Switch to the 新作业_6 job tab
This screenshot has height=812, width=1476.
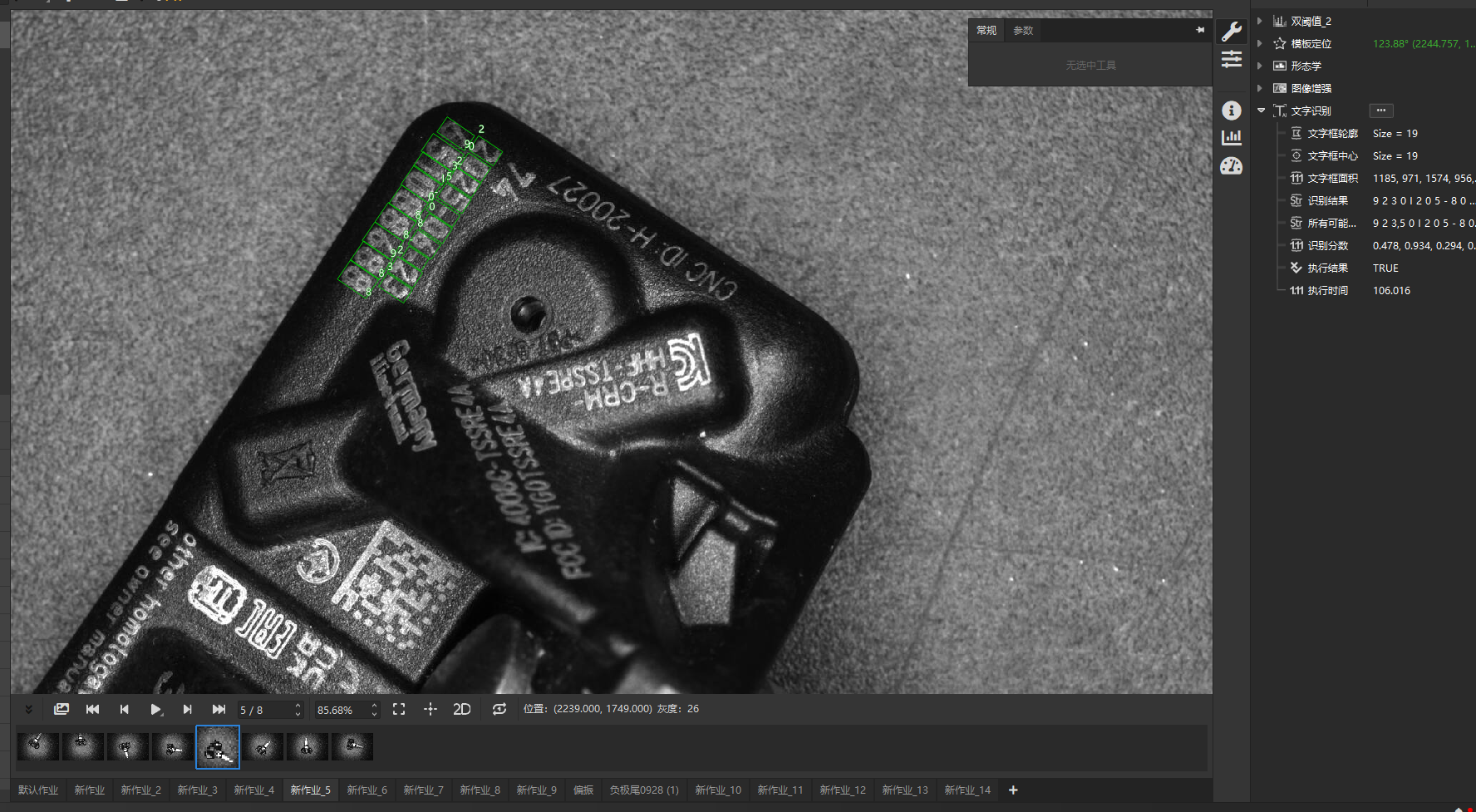367,790
